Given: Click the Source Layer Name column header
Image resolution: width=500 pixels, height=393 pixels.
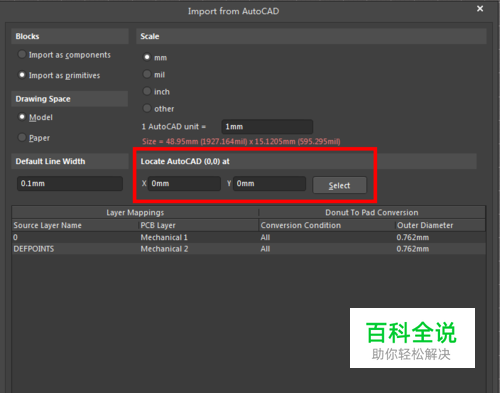Looking at the screenshot, I should 47,225.
